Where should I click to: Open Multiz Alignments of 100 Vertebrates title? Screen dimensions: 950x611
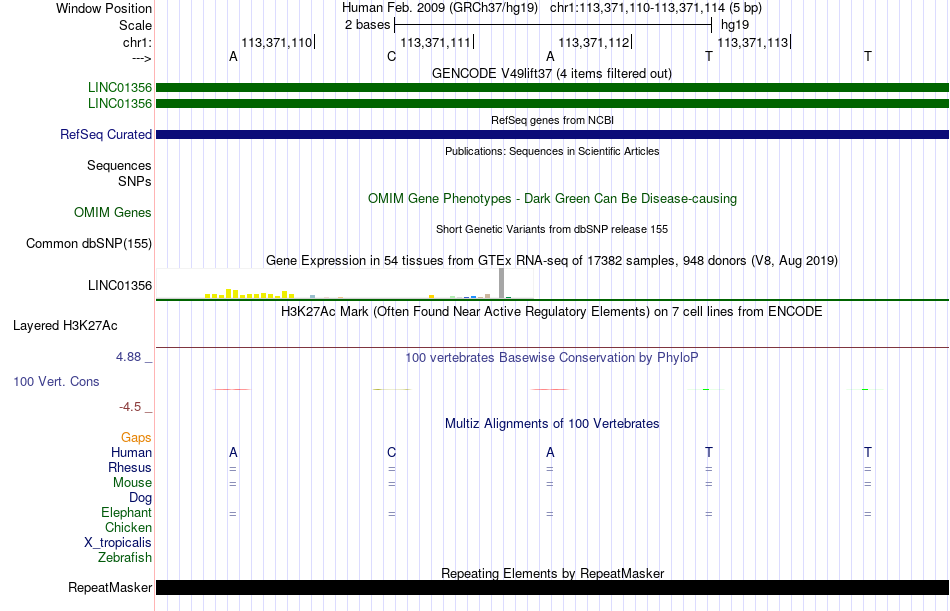point(552,423)
